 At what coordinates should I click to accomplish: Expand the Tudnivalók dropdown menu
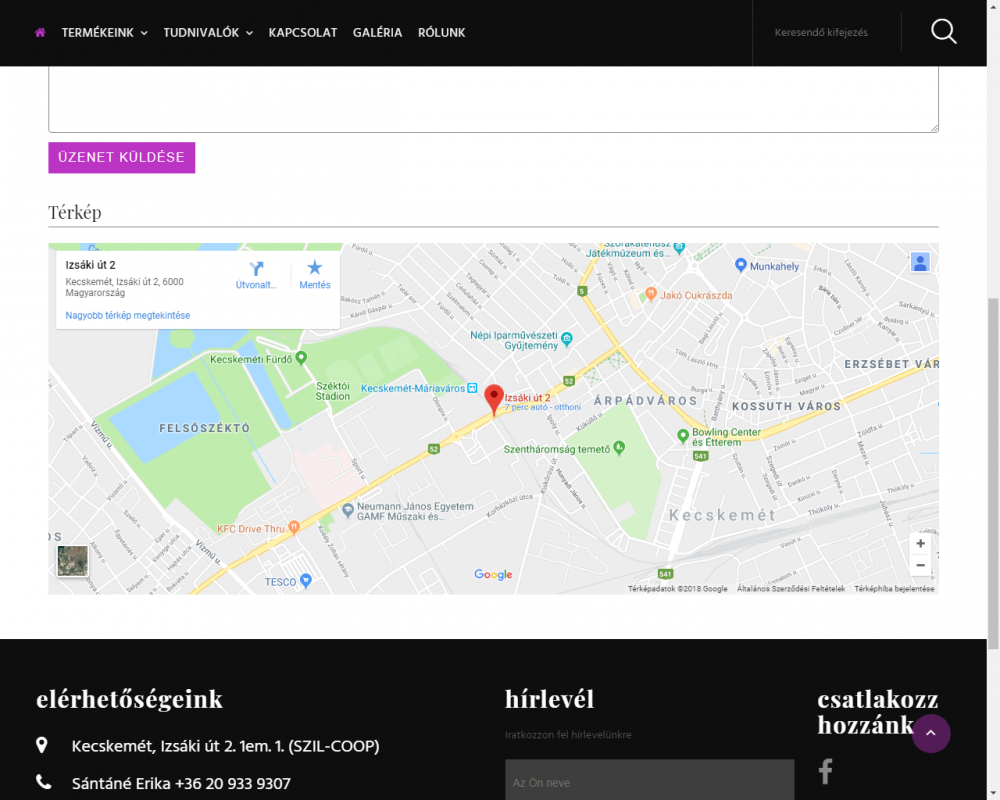pos(208,33)
